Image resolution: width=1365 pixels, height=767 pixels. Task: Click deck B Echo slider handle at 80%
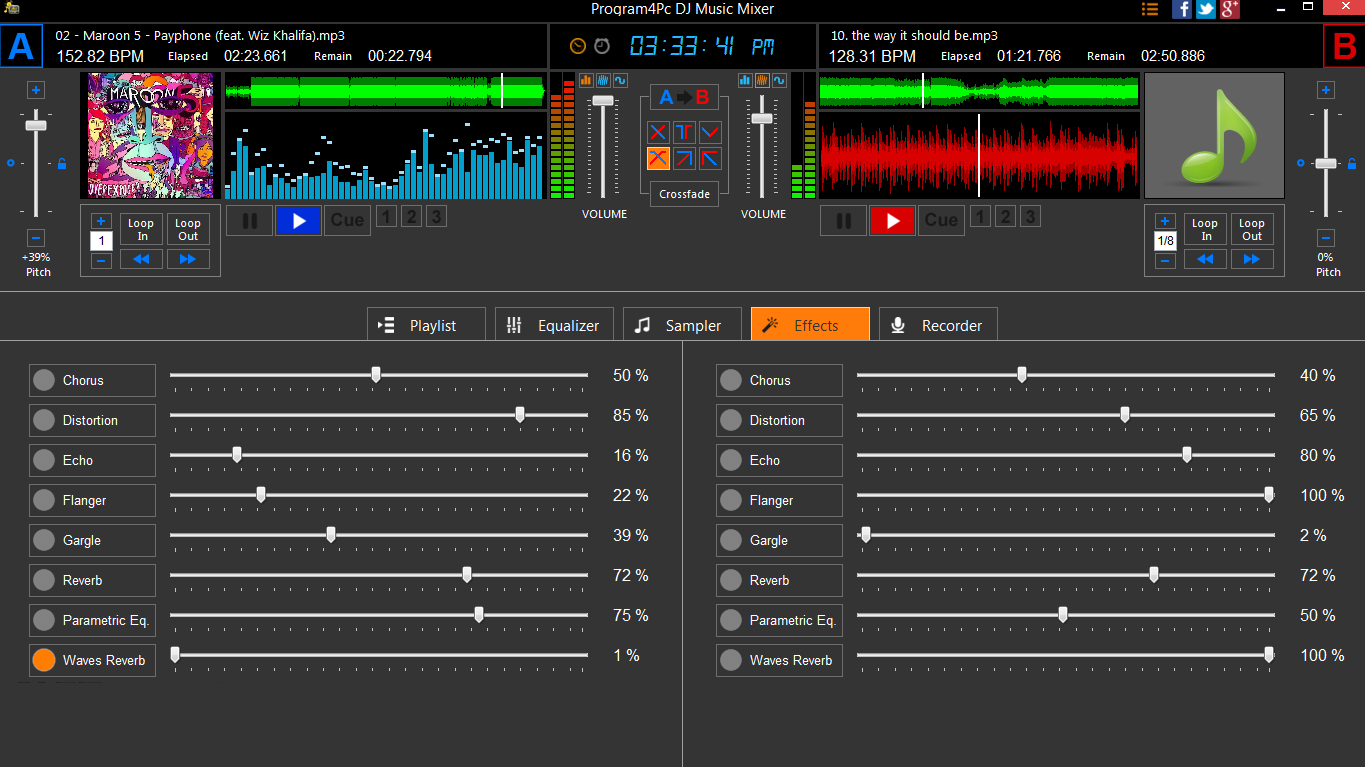click(x=1187, y=455)
